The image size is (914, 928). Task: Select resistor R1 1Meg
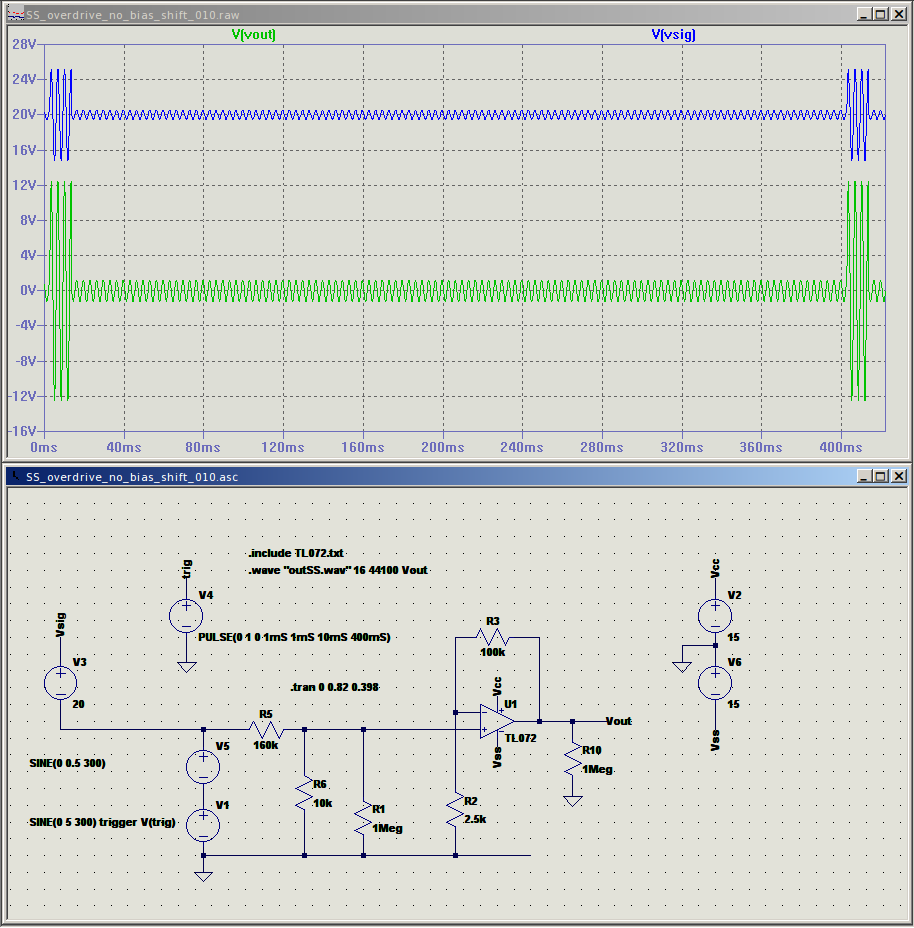(363, 819)
